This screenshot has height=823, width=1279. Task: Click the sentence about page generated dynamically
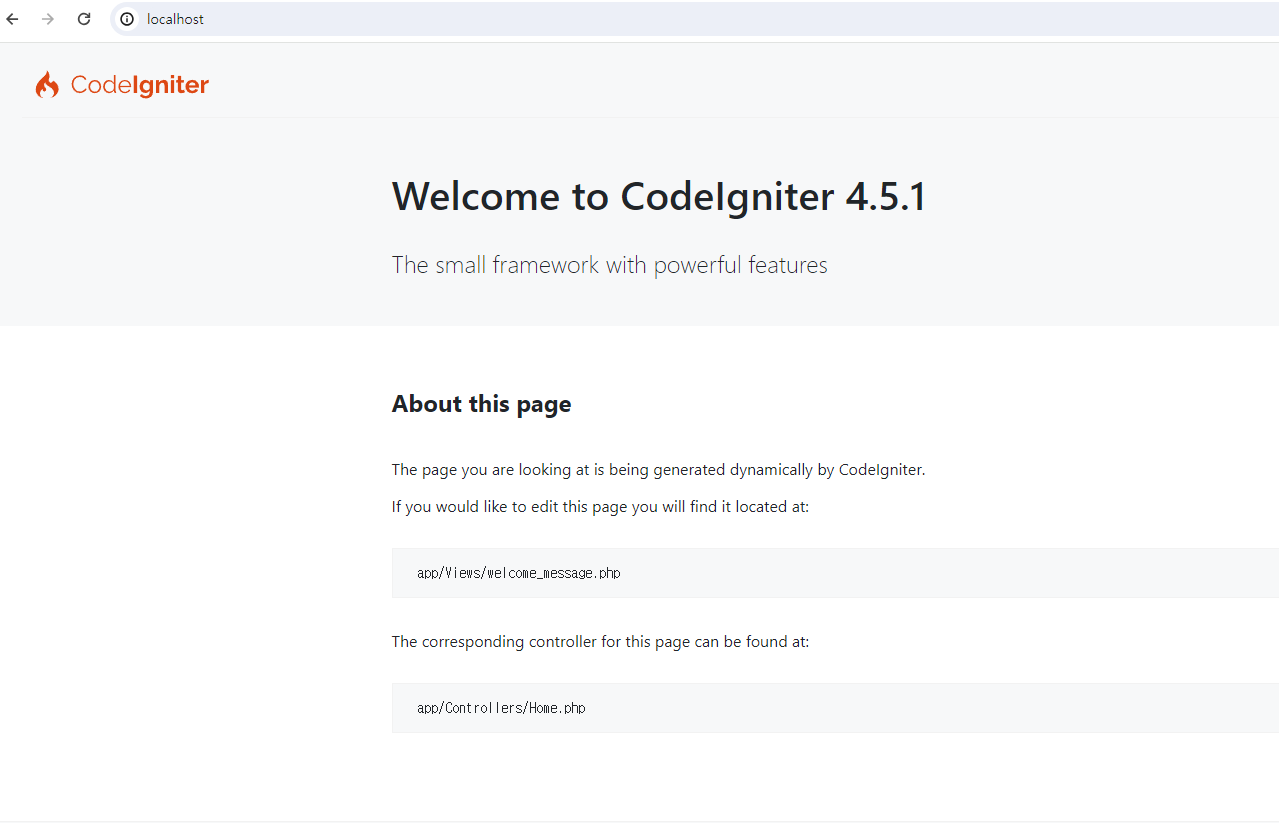[659, 469]
